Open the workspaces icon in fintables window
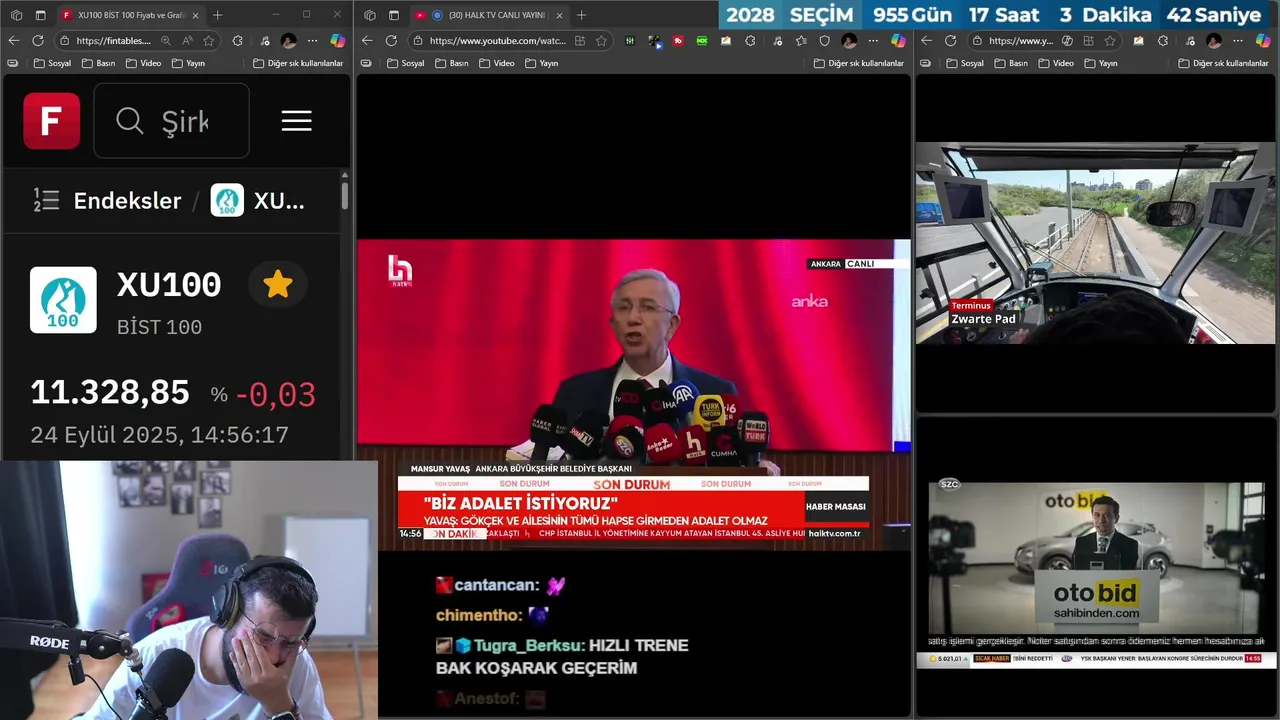Image resolution: width=1280 pixels, height=720 pixels. pyautogui.click(x=17, y=15)
